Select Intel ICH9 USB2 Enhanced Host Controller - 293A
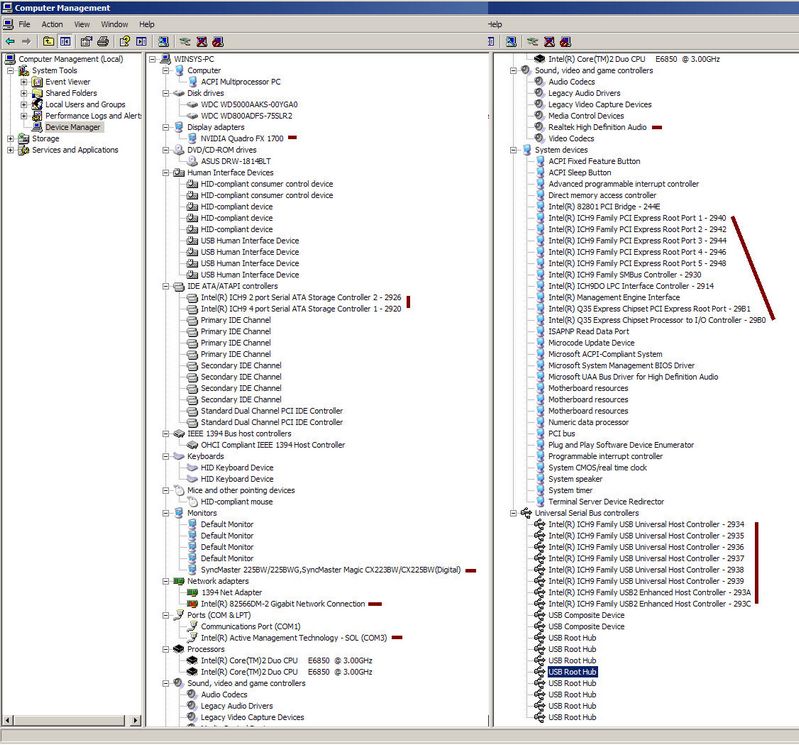 pos(650,592)
